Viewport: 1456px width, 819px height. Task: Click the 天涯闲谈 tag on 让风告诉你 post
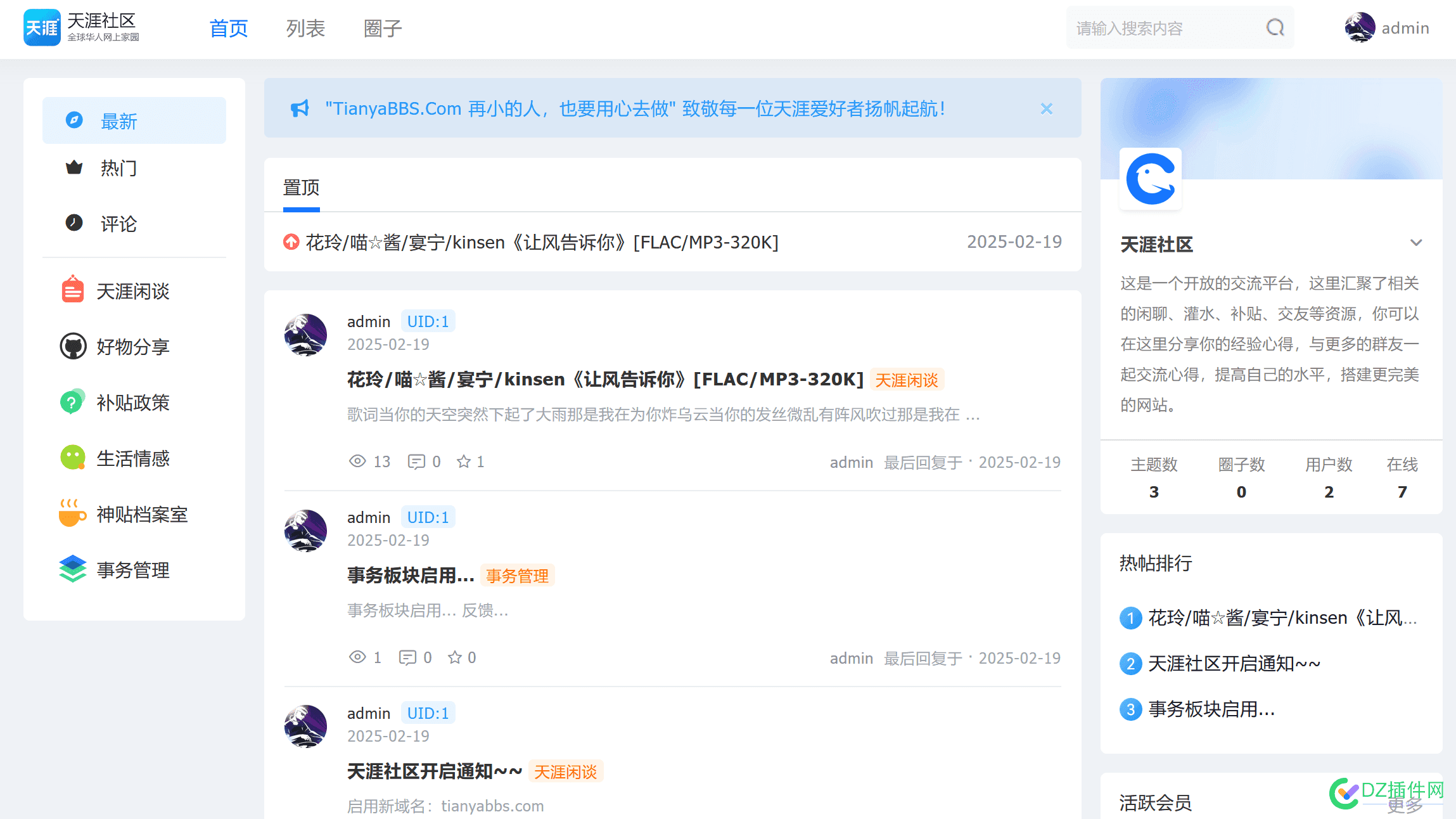click(x=907, y=380)
